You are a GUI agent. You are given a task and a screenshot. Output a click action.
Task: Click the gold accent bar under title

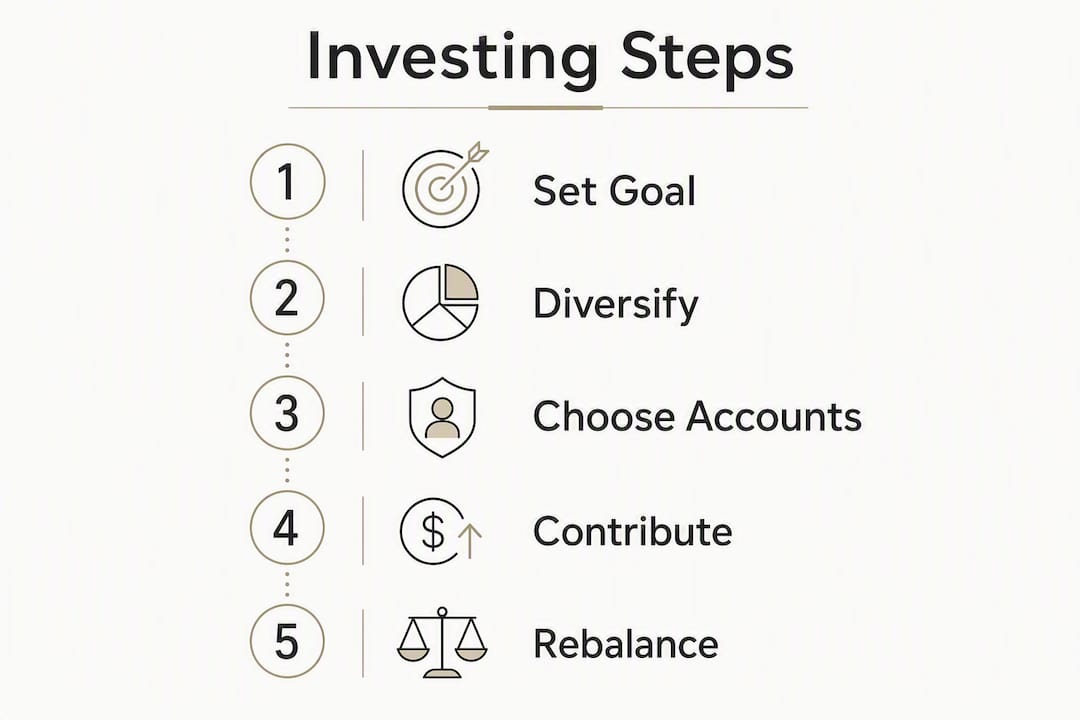(546, 107)
